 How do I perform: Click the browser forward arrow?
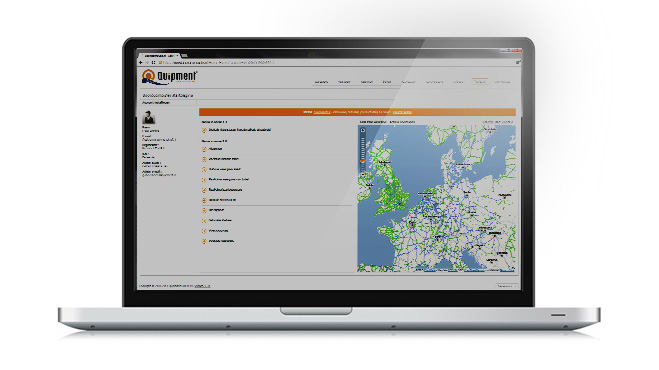147,63
